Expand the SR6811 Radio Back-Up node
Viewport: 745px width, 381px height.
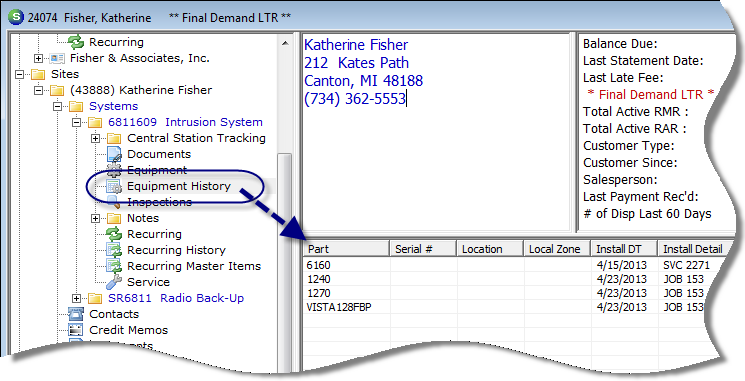76,298
